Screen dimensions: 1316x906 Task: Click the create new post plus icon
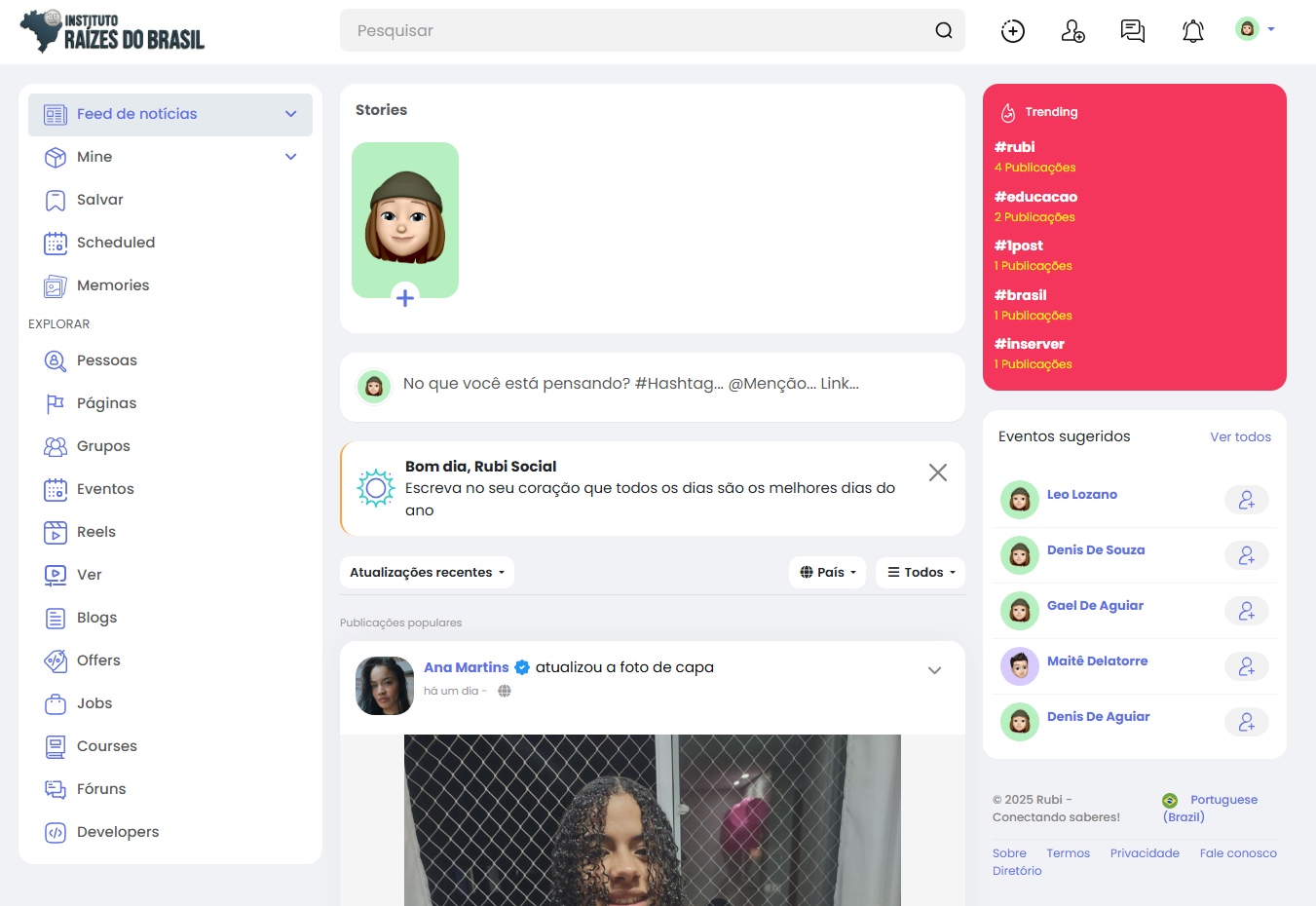click(x=1013, y=31)
